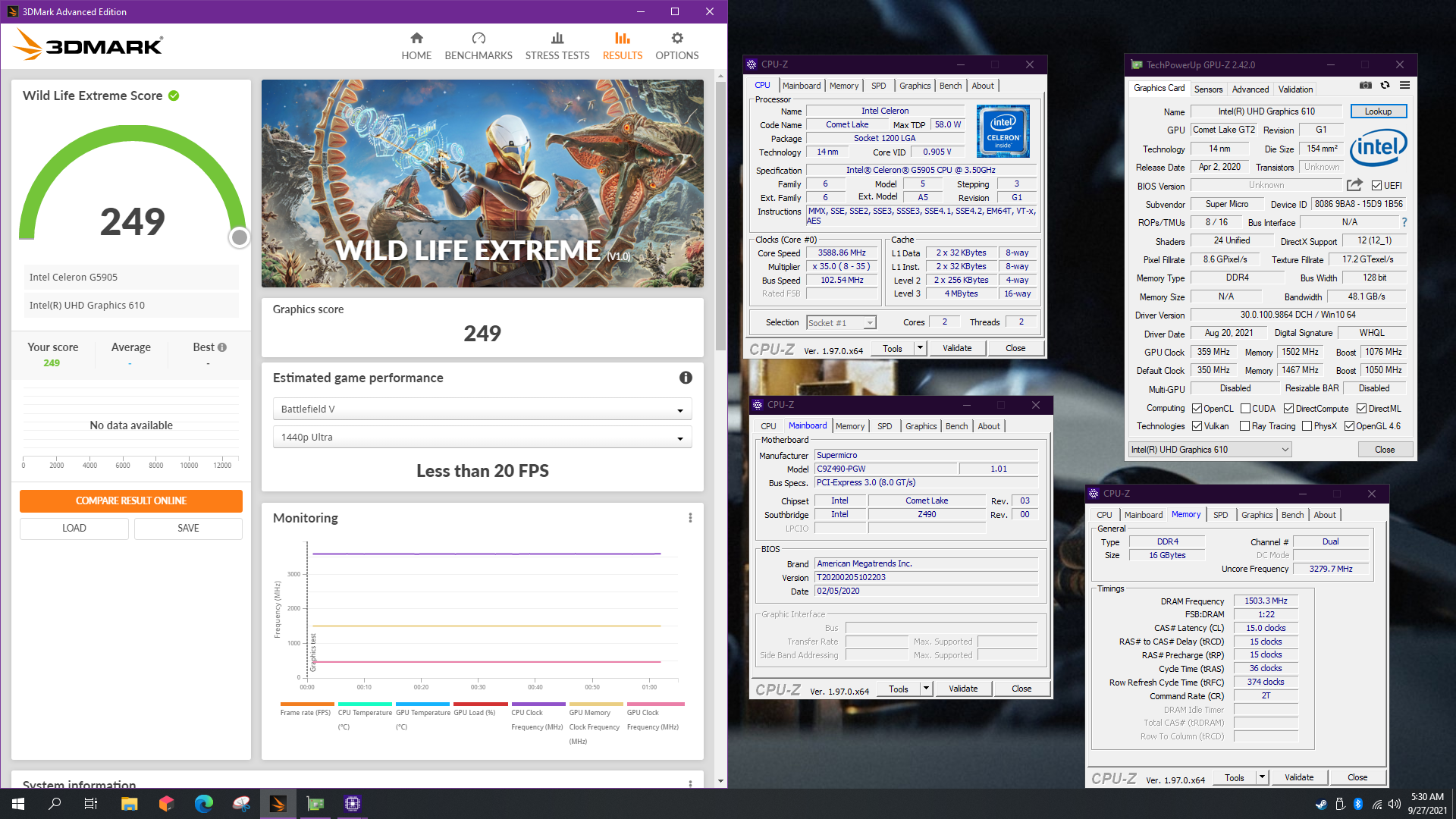Take GPU-Z screenshot with camera icon
Screen dimensions: 1456x819
[x=1365, y=86]
